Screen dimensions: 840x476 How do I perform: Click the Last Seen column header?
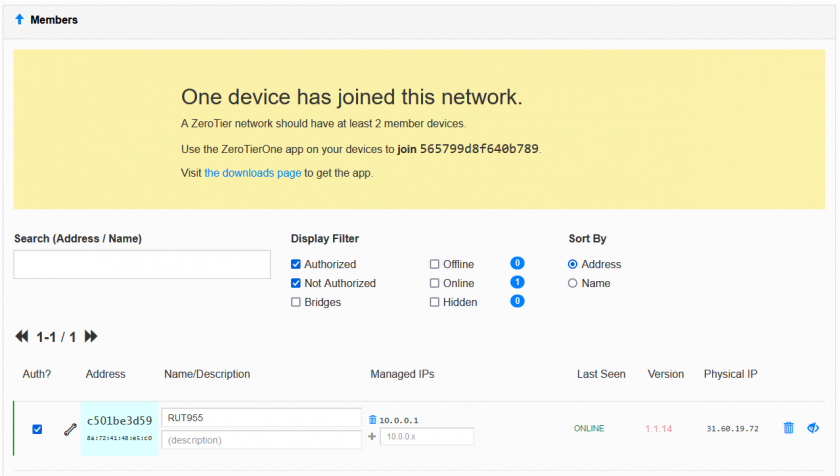tap(601, 374)
